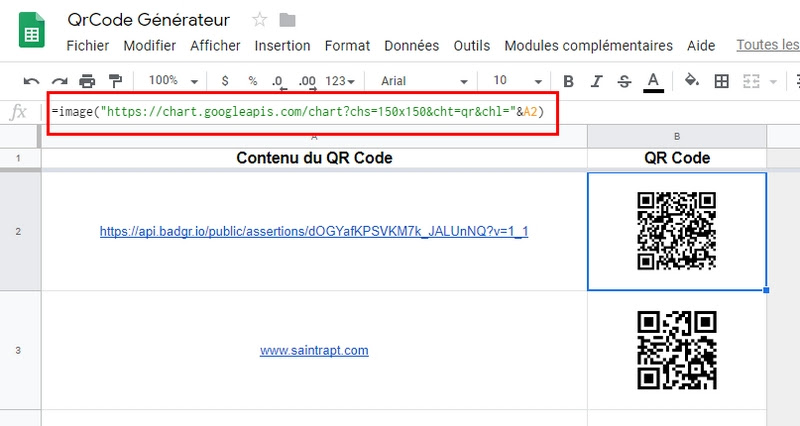
Task: Open the Afficher menu
Action: (215, 46)
